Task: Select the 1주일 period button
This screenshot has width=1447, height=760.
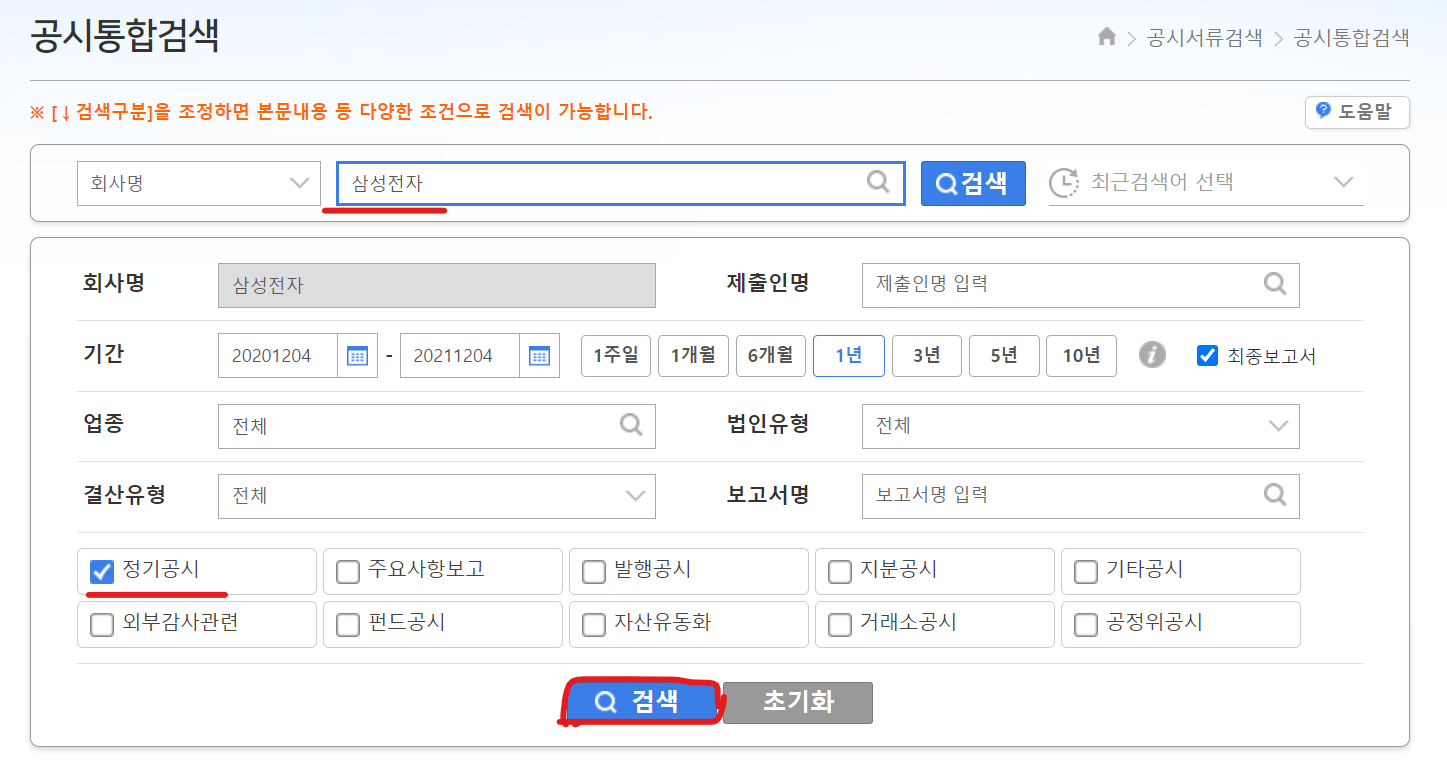Action: (616, 355)
